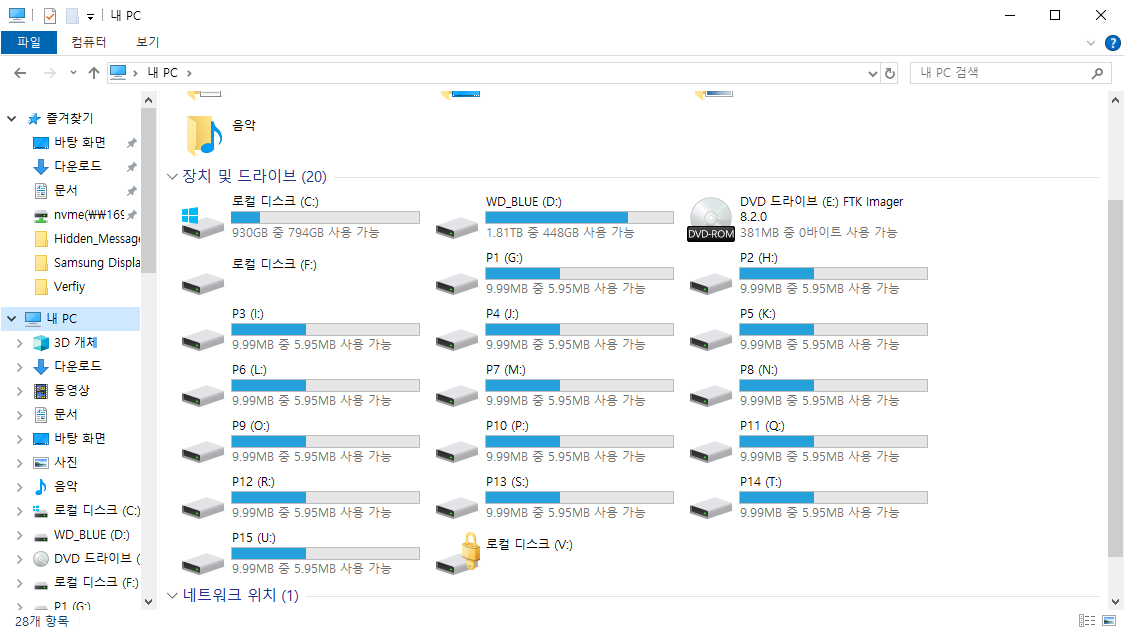Switch to details view in status bar
Viewport: 1125px width, 634px height.
tap(1087, 621)
